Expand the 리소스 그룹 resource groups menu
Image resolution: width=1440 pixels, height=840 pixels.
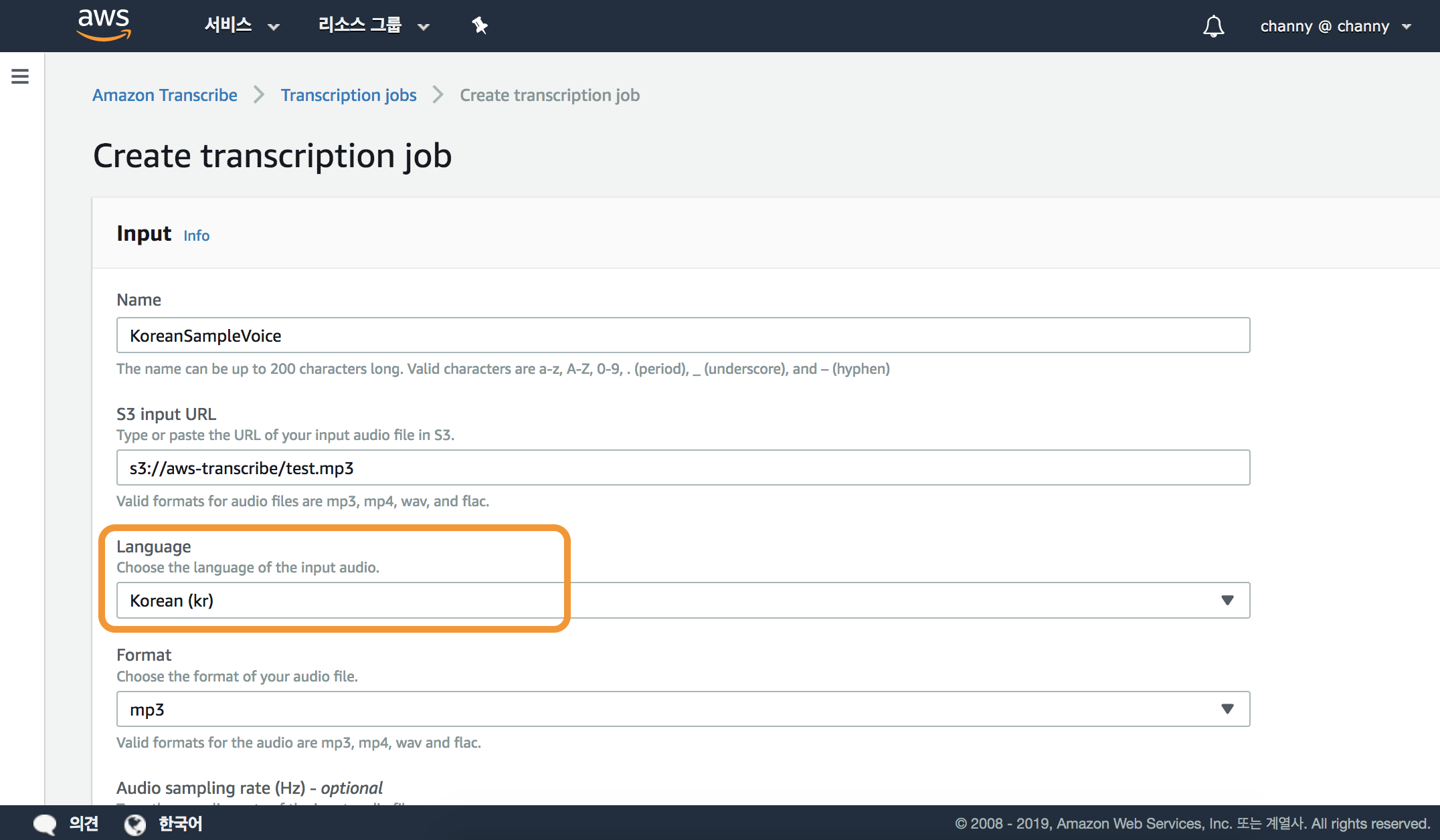(373, 26)
